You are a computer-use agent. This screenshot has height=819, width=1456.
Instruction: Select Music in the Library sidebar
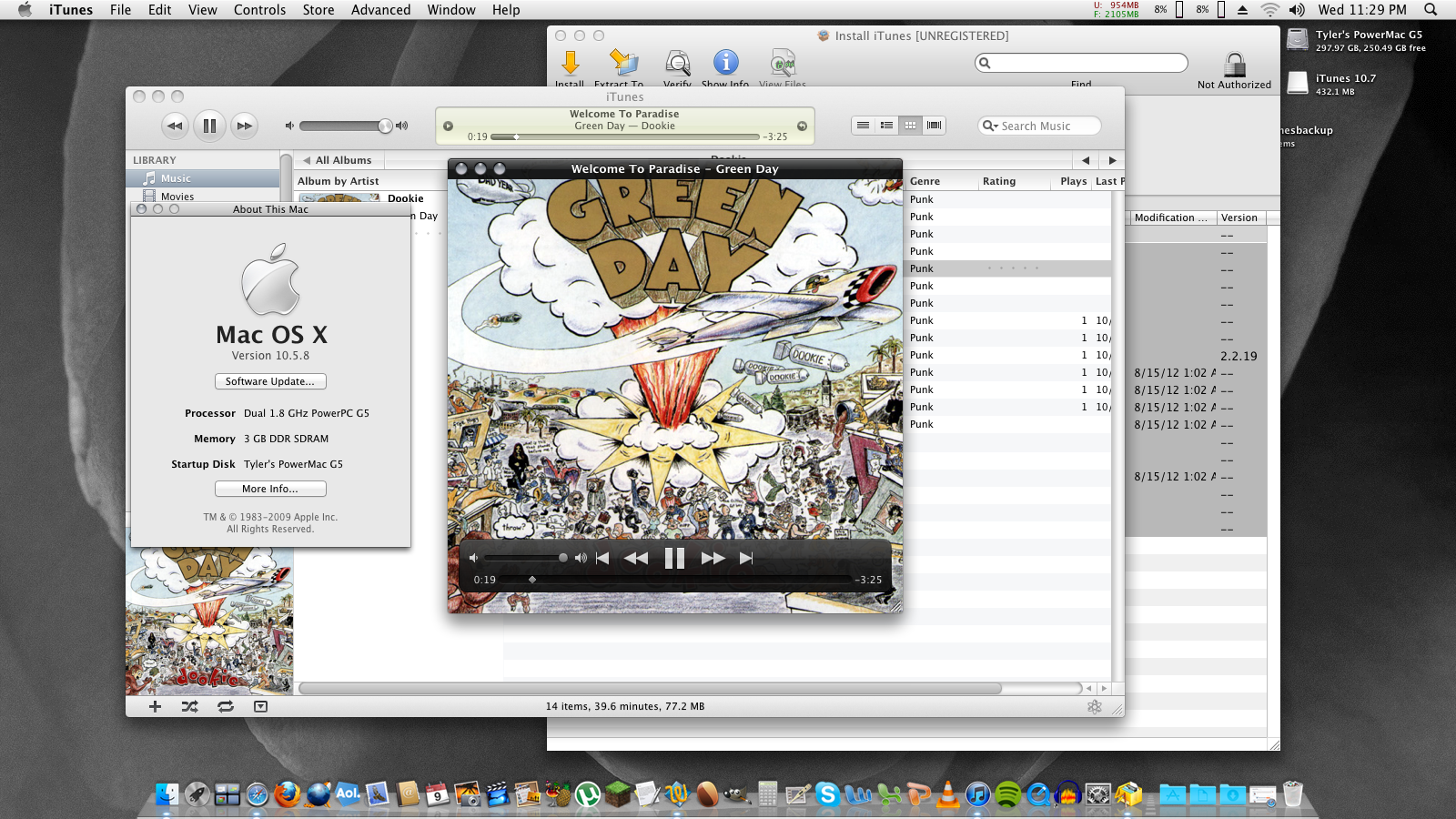(203, 178)
